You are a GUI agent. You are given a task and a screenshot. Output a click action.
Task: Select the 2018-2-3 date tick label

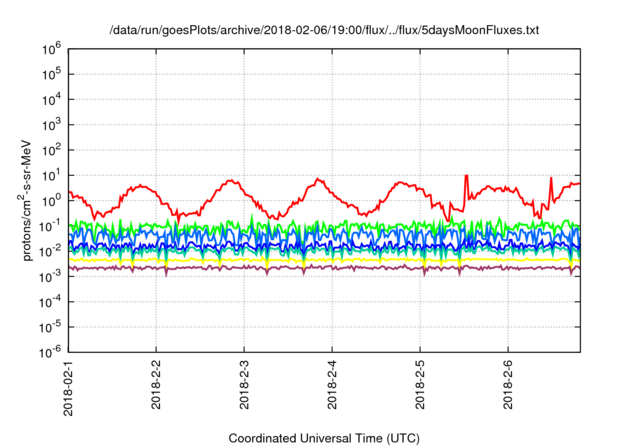244,385
